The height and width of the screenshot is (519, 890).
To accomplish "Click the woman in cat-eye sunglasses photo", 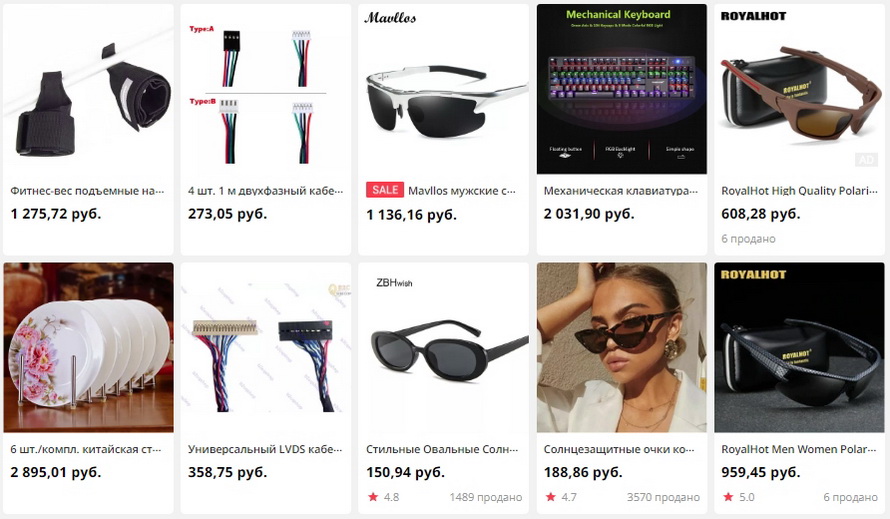I will (x=622, y=348).
